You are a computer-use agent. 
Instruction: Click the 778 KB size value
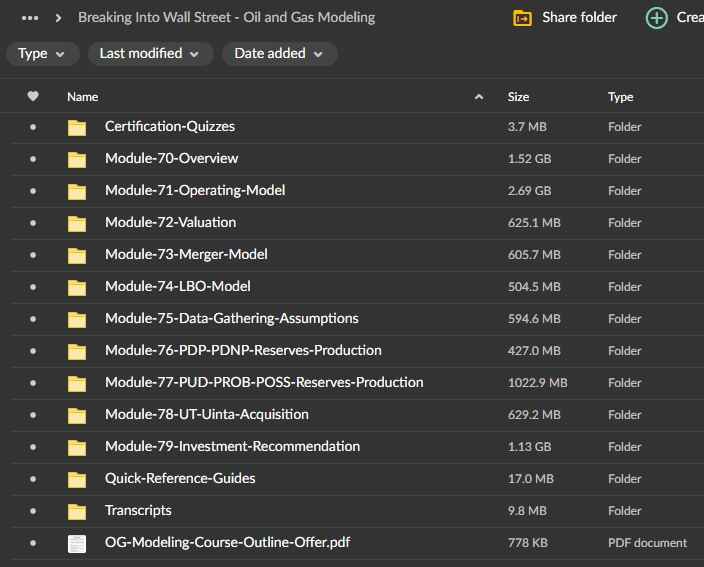pos(528,543)
